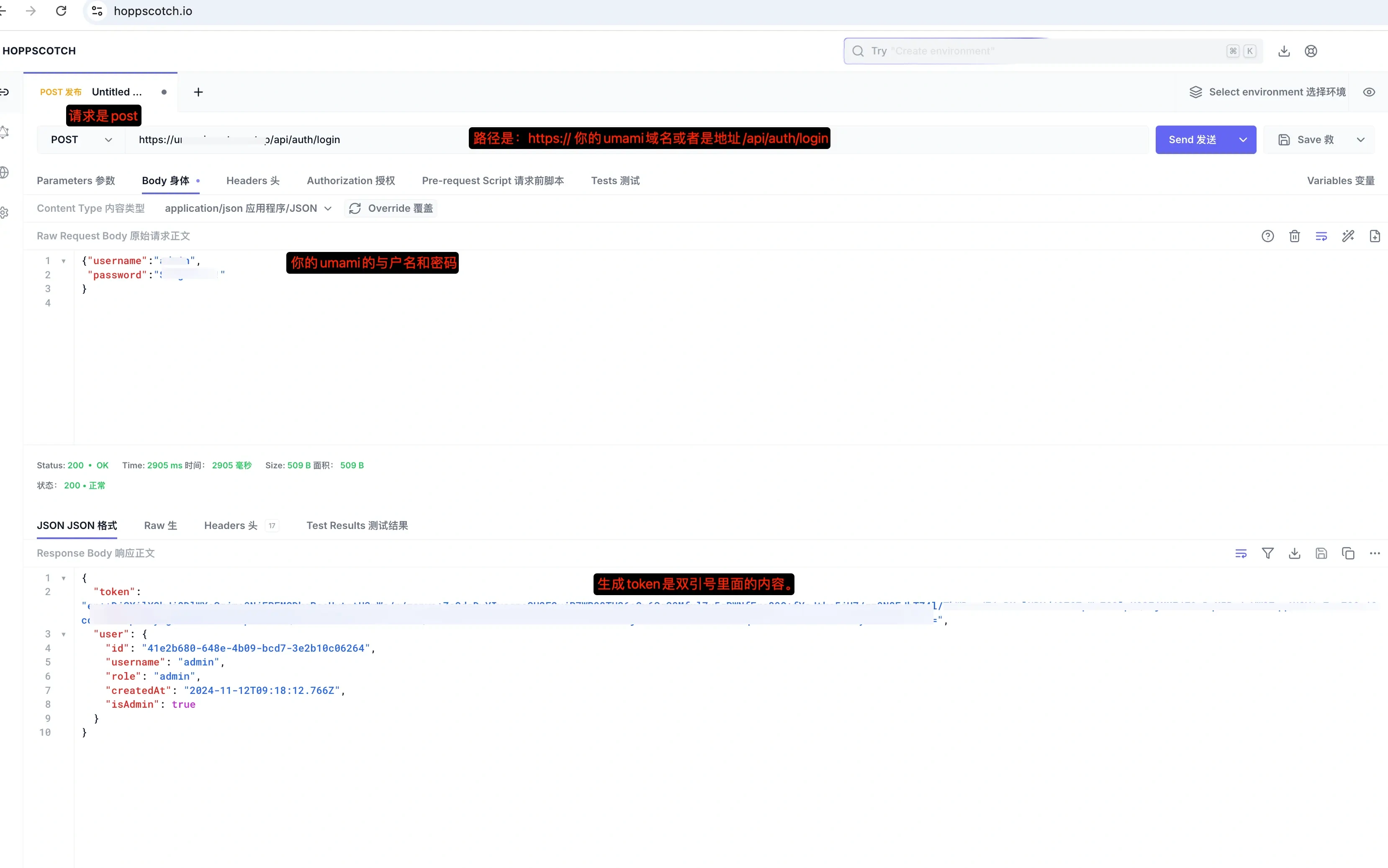Image resolution: width=1388 pixels, height=868 pixels.
Task: Expand the Send button options chevron
Action: click(x=1243, y=139)
